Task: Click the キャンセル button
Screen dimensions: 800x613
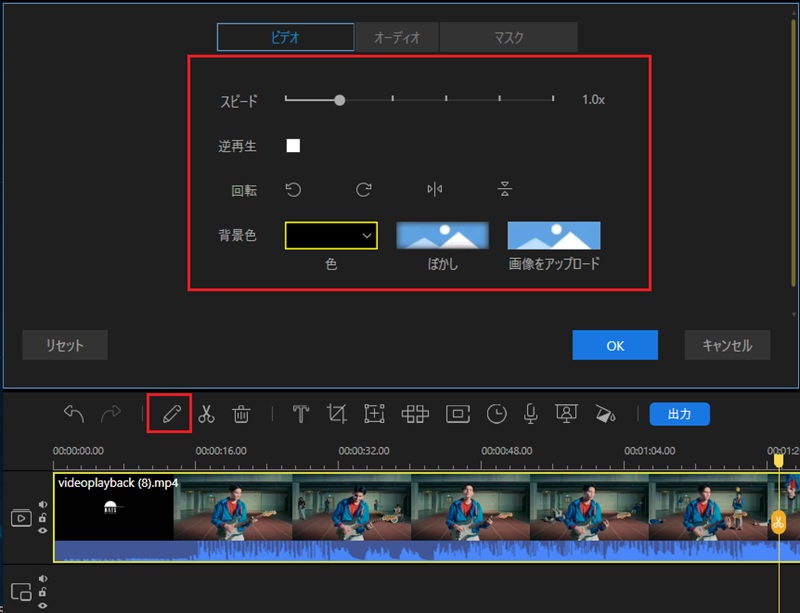Action: pyautogui.click(x=727, y=345)
